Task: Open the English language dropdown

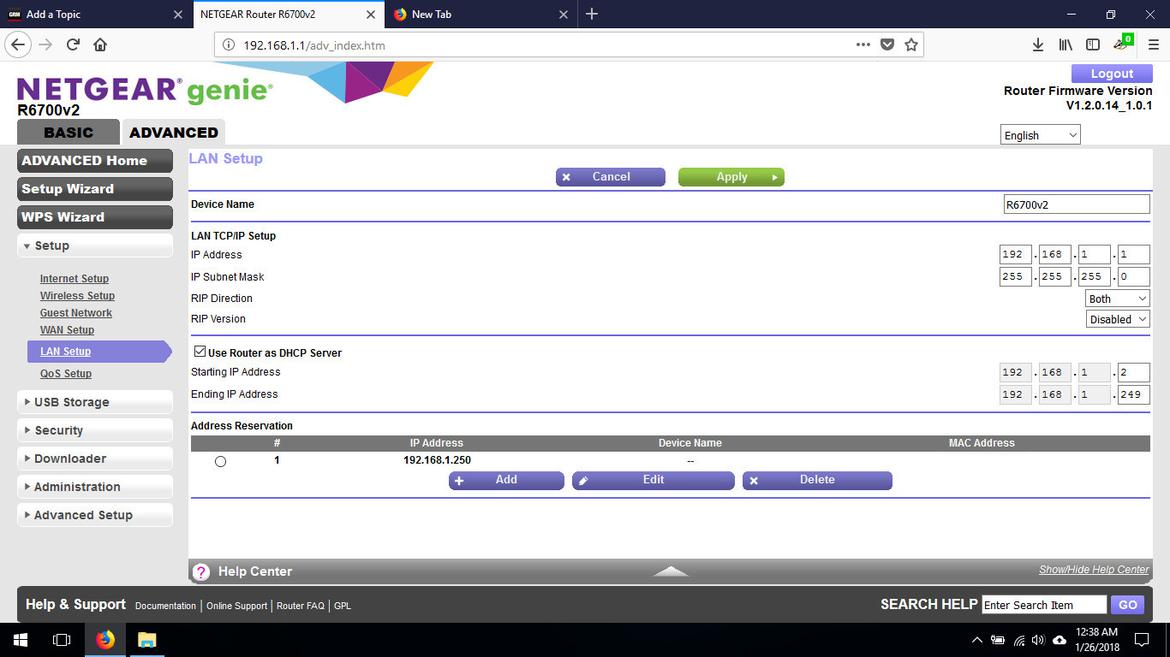Action: coord(1040,135)
